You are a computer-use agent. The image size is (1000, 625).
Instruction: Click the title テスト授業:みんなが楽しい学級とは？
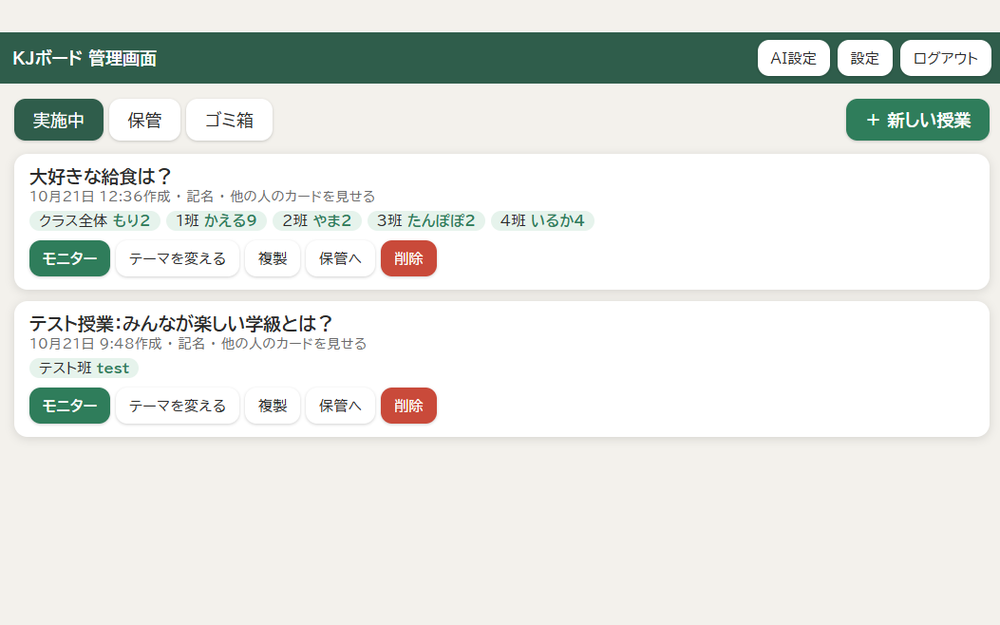tap(181, 323)
